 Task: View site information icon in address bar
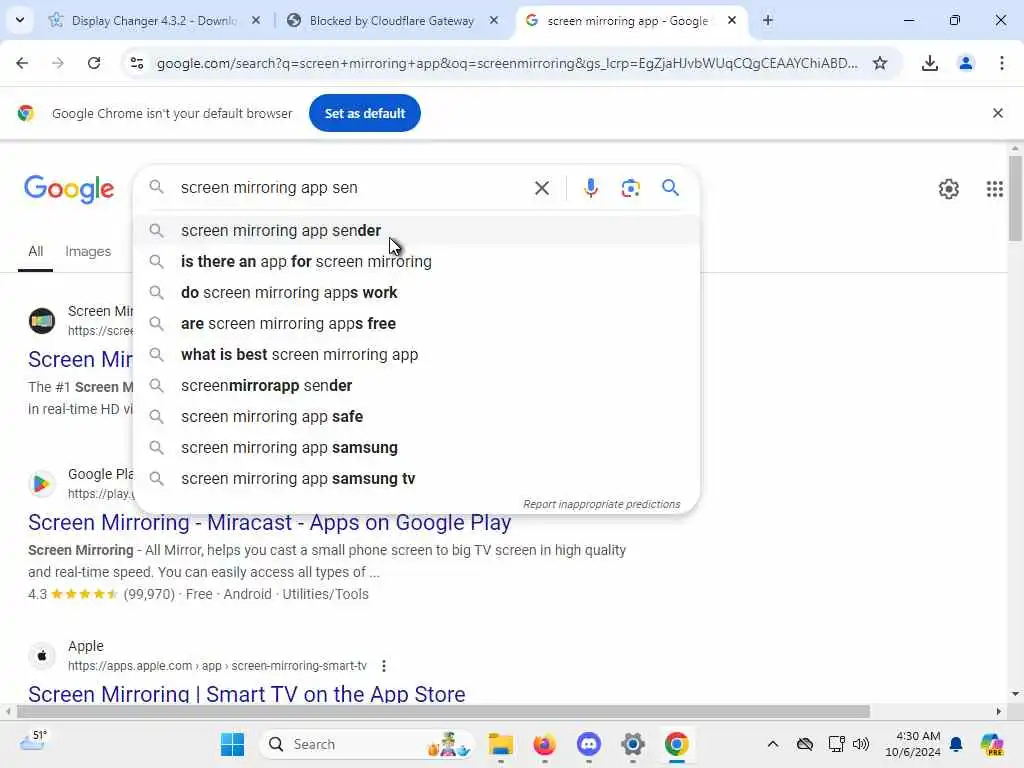[137, 63]
